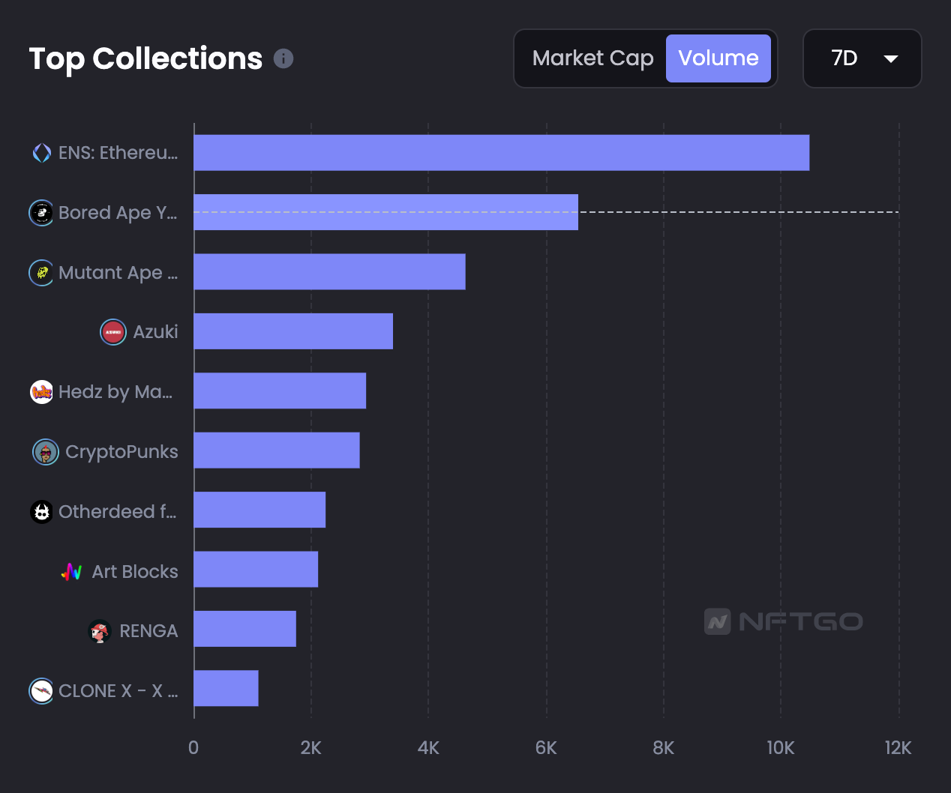The height and width of the screenshot is (793, 951).
Task: Click the Art Blocks colorful icon
Action: point(72,572)
